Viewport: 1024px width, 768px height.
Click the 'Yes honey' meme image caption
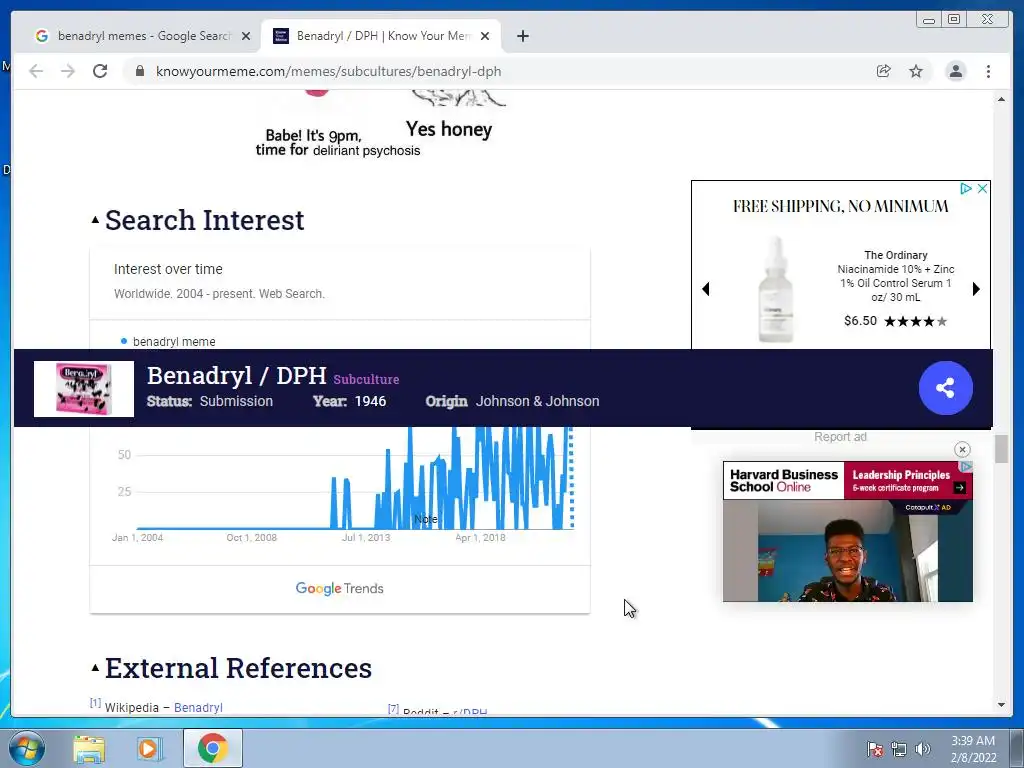(449, 129)
